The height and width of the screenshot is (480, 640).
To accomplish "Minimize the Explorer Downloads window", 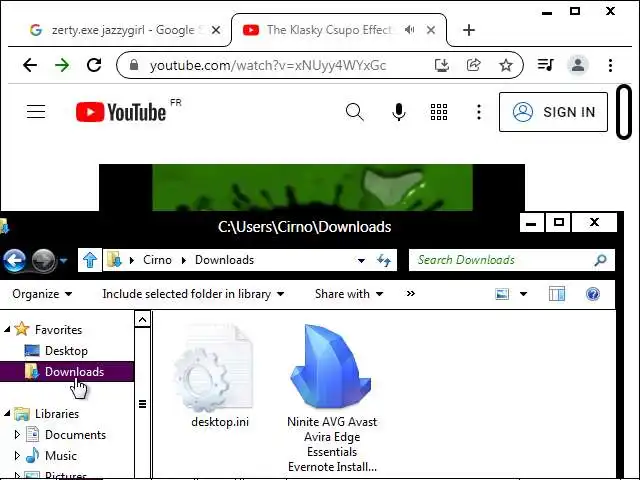I will point(531,223).
